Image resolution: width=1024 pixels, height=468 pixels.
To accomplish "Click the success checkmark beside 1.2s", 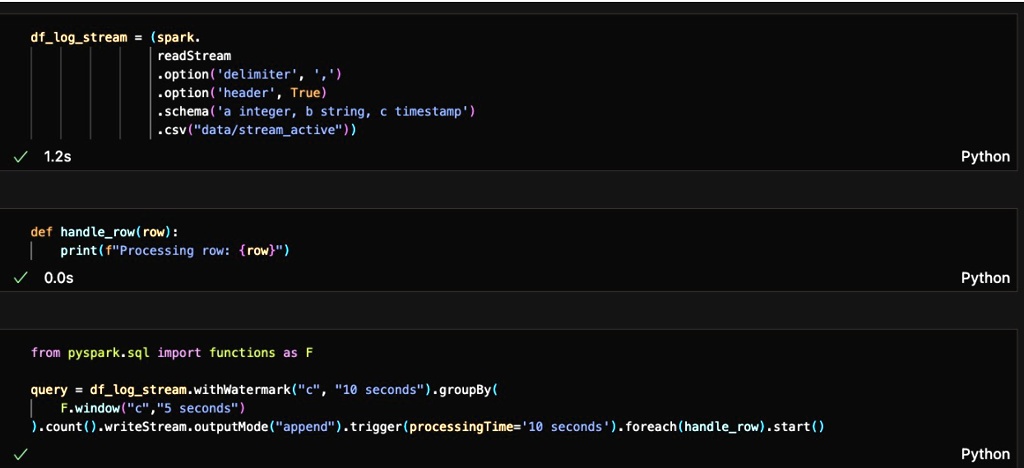I will [20, 157].
